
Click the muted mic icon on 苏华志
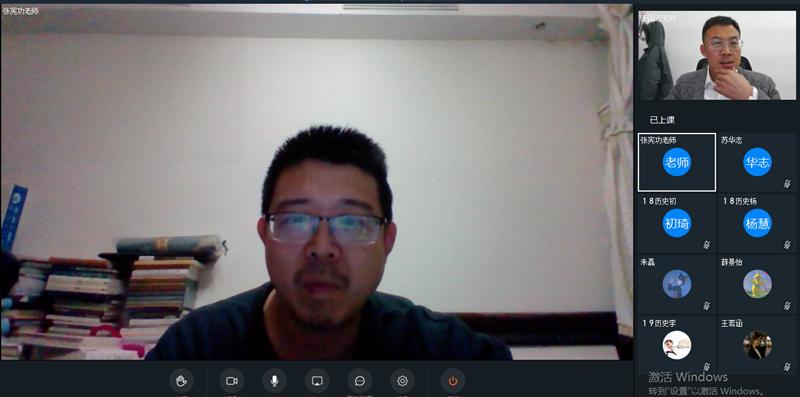pyautogui.click(x=787, y=184)
